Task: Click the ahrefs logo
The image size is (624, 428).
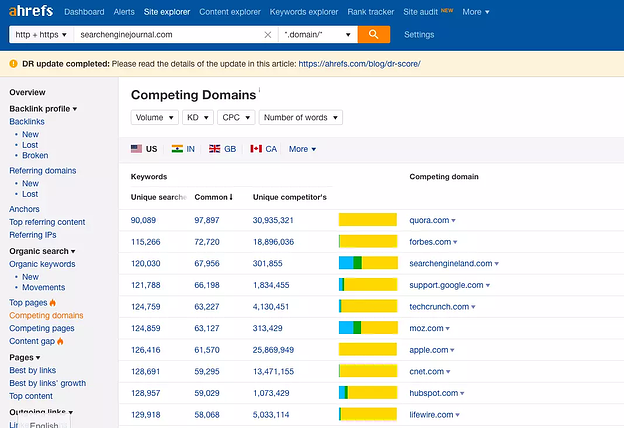Action: (x=31, y=11)
